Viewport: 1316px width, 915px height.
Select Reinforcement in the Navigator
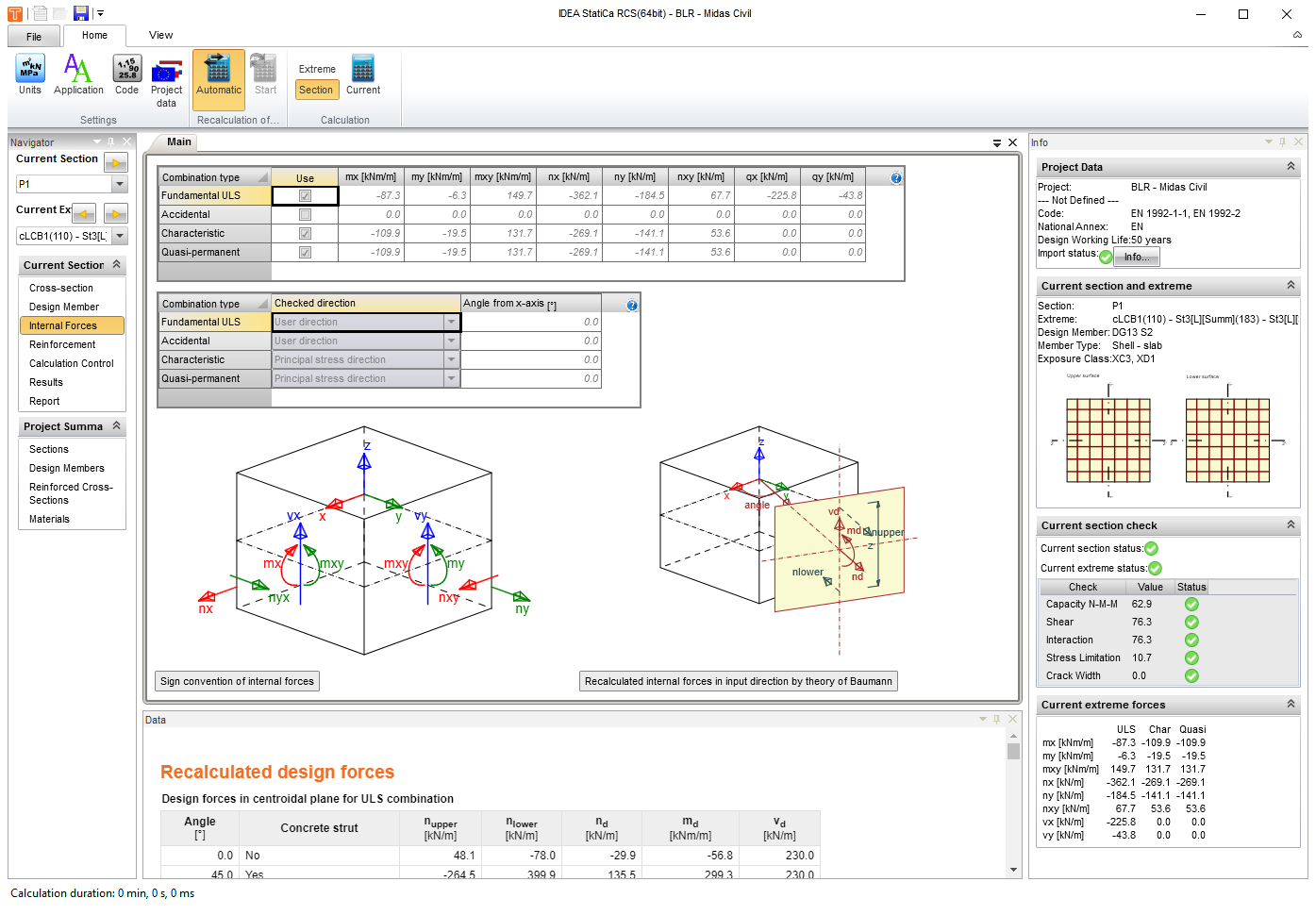(62, 345)
